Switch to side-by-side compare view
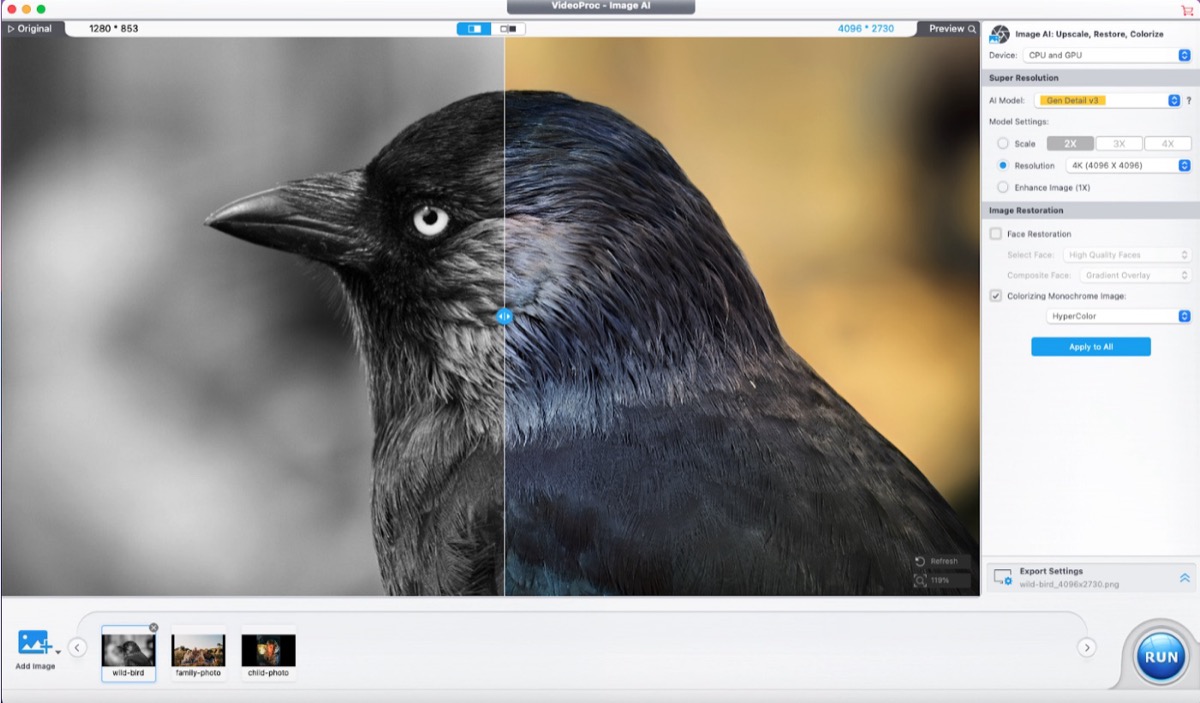Image resolution: width=1200 pixels, height=703 pixels. coord(508,29)
